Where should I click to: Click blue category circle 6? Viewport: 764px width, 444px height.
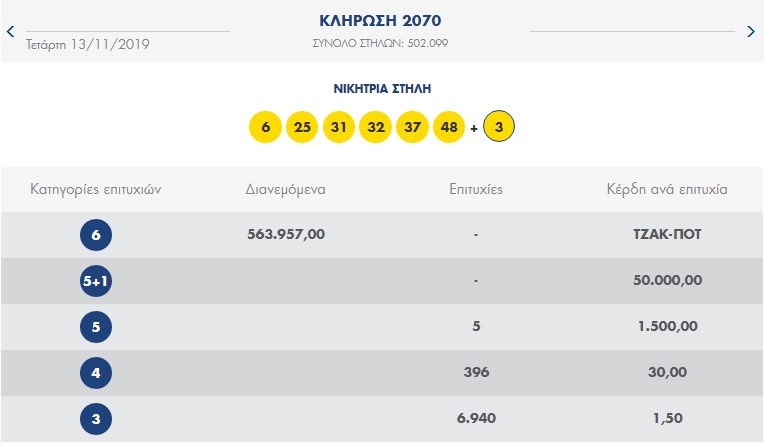[96, 235]
